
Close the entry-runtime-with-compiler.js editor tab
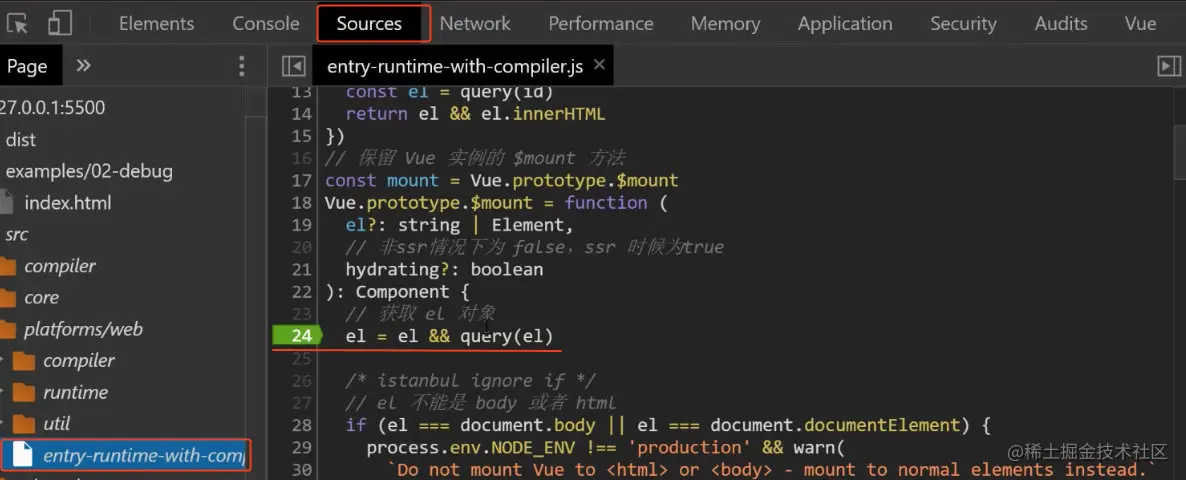click(599, 65)
